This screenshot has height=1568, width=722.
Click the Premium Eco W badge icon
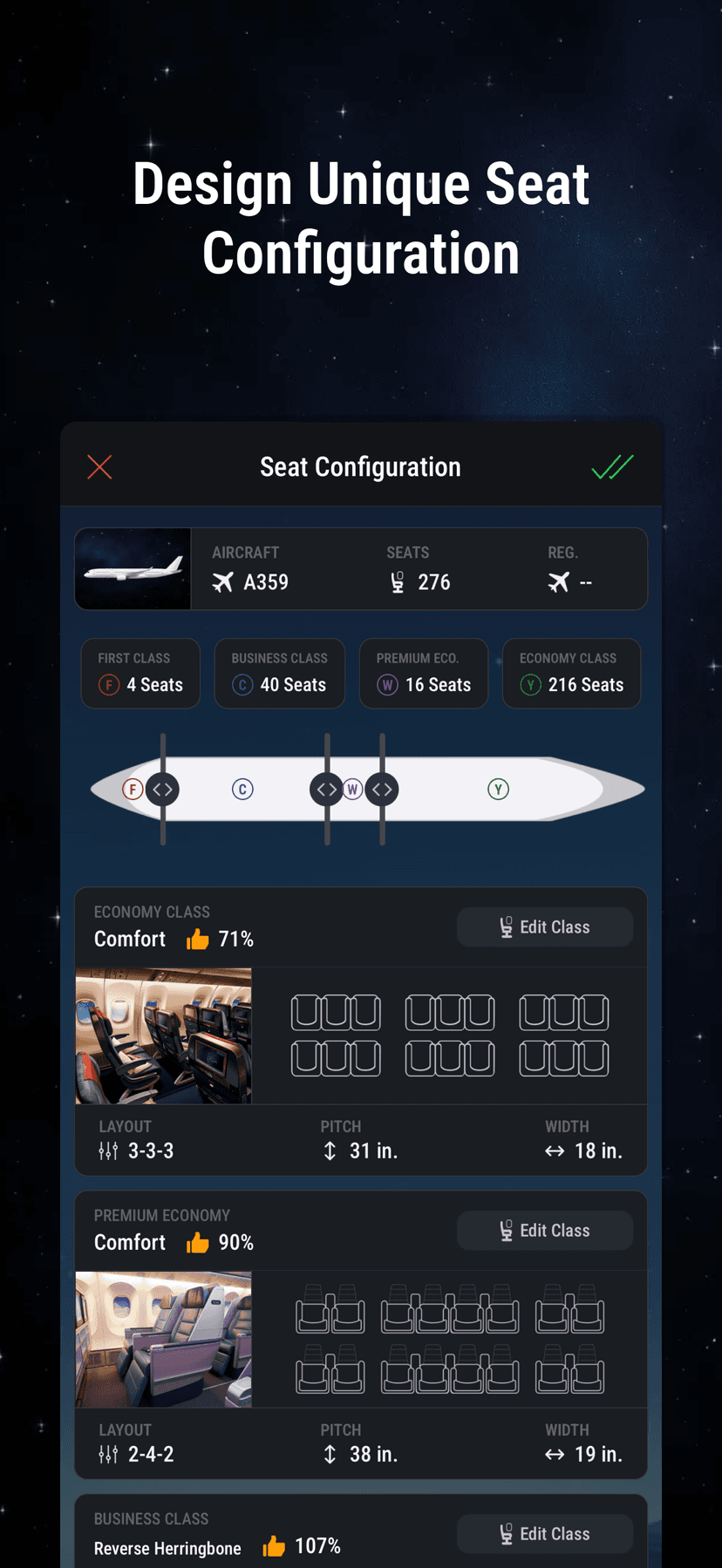coord(386,685)
